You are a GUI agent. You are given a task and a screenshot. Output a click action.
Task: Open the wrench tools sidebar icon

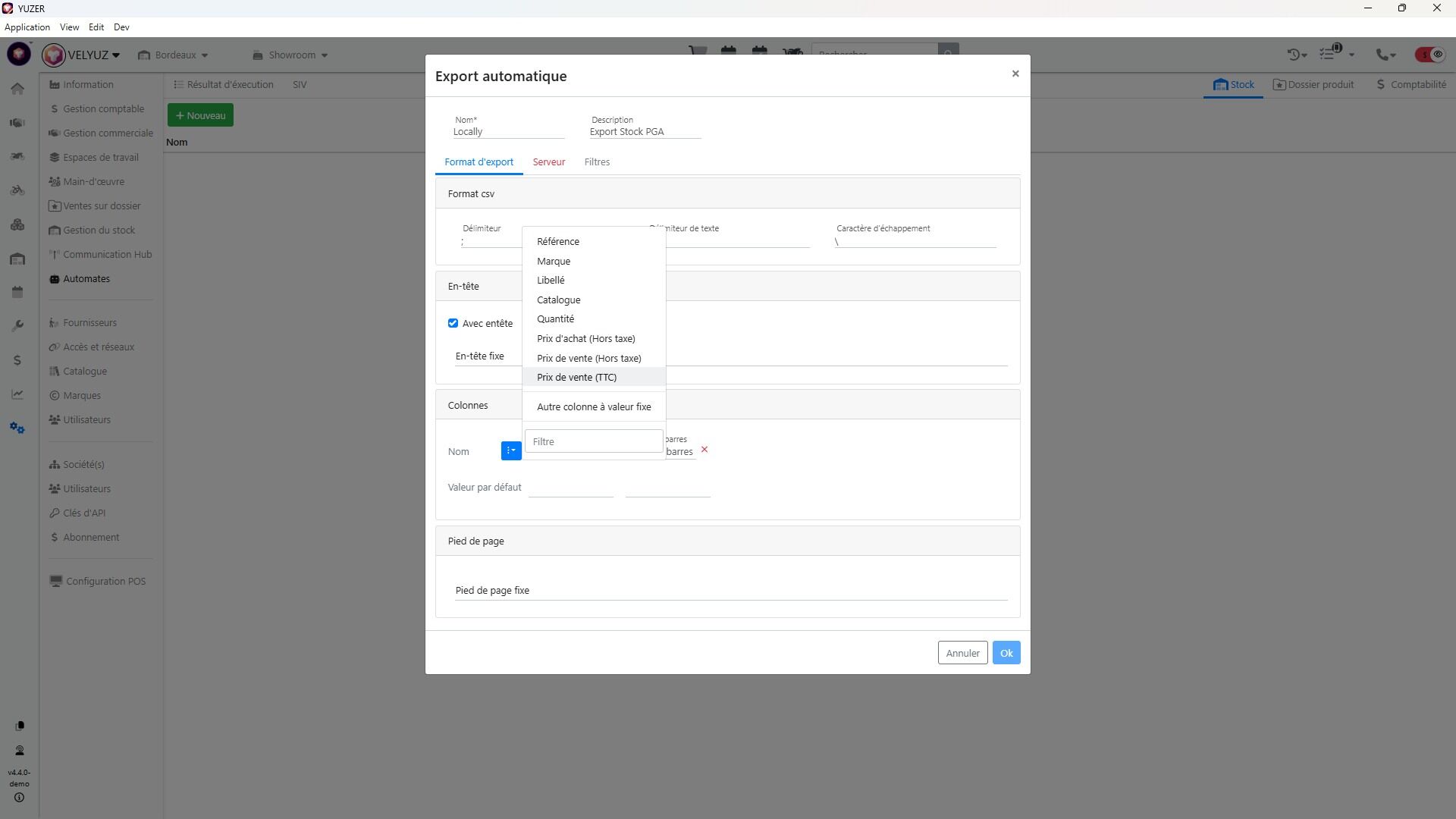click(17, 326)
